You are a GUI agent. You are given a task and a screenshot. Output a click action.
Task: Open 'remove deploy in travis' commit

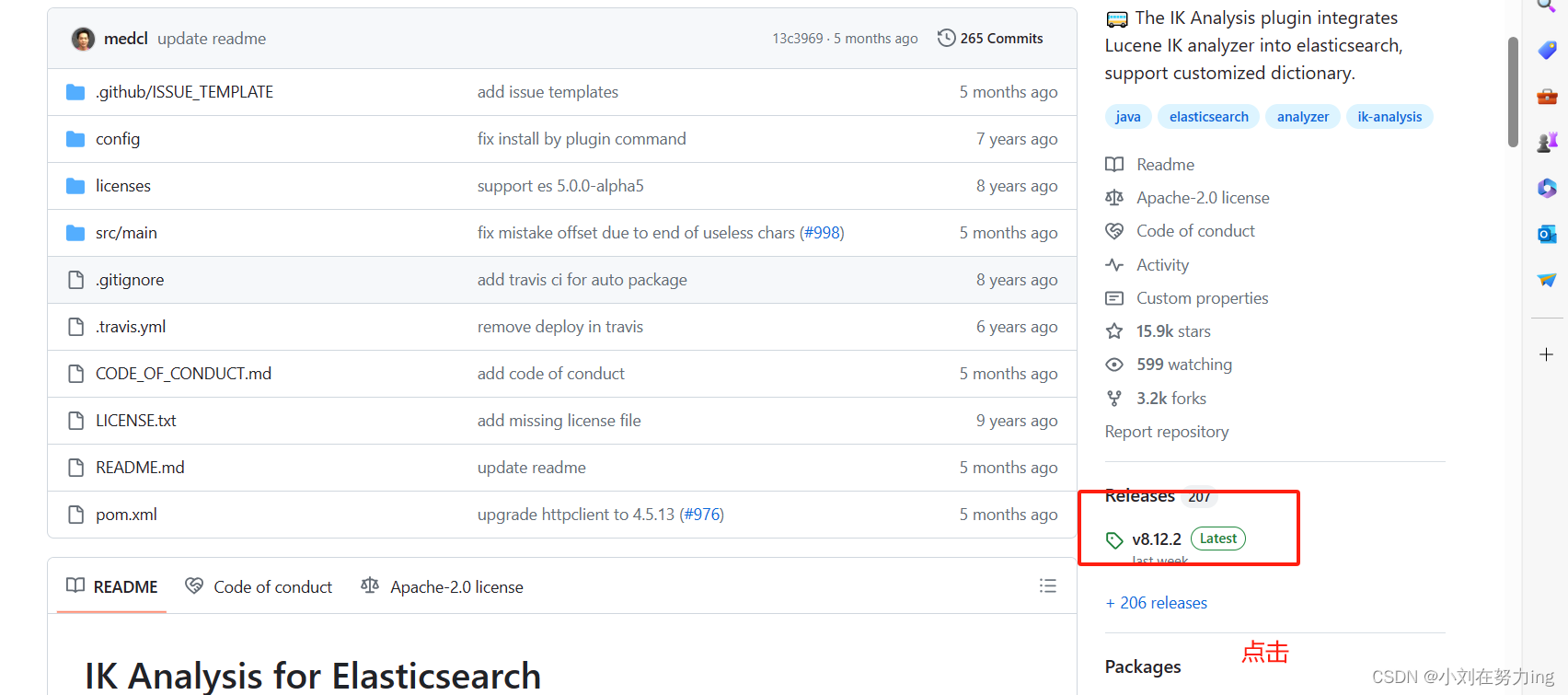point(560,327)
